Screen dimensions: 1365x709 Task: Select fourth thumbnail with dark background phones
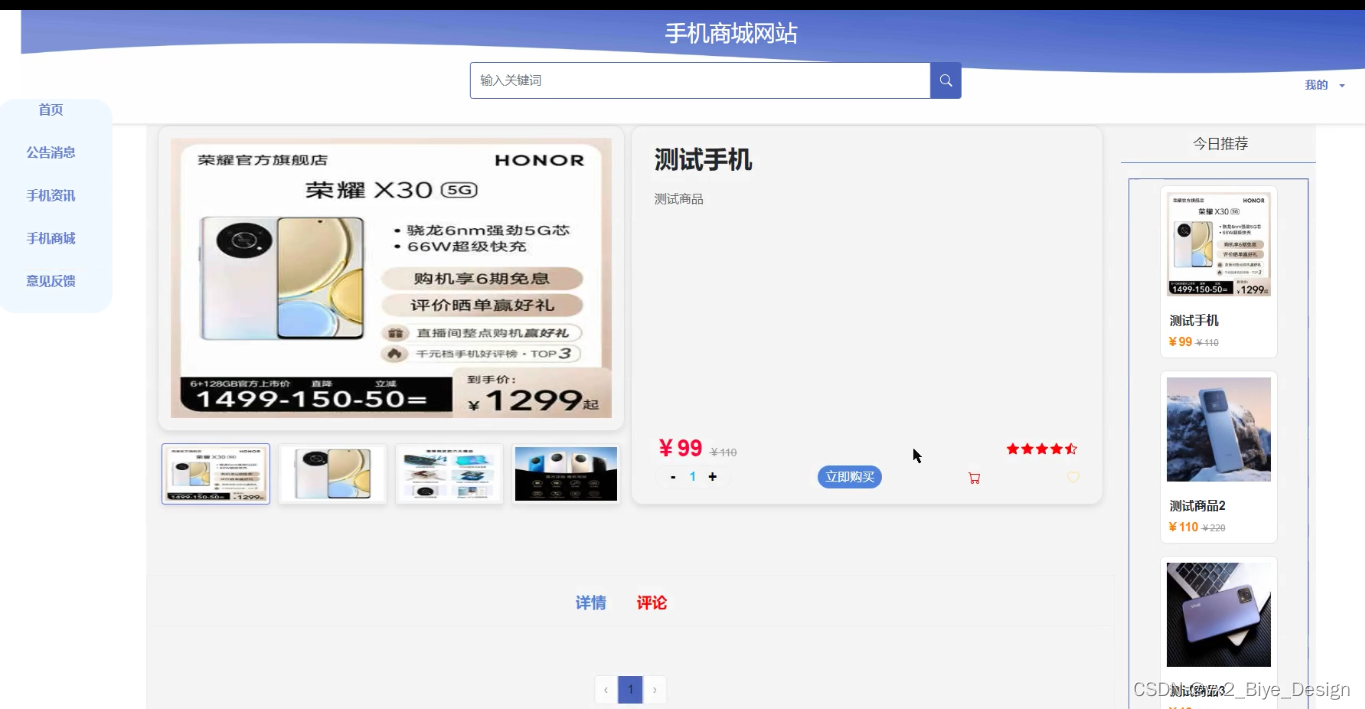[x=566, y=474]
